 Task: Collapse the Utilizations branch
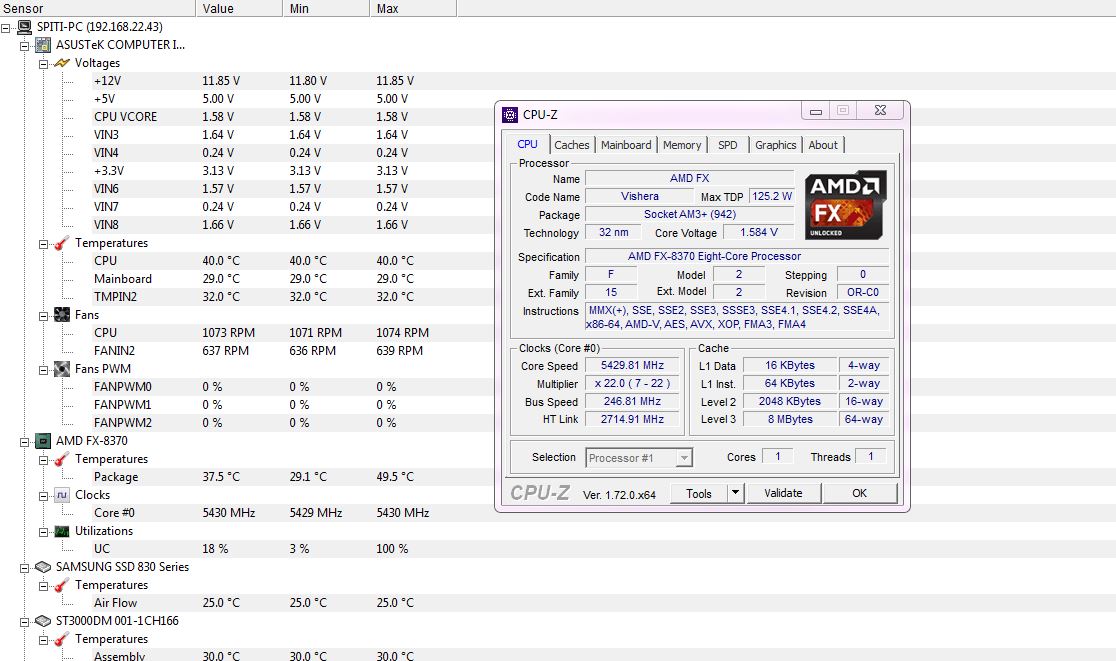click(43, 532)
